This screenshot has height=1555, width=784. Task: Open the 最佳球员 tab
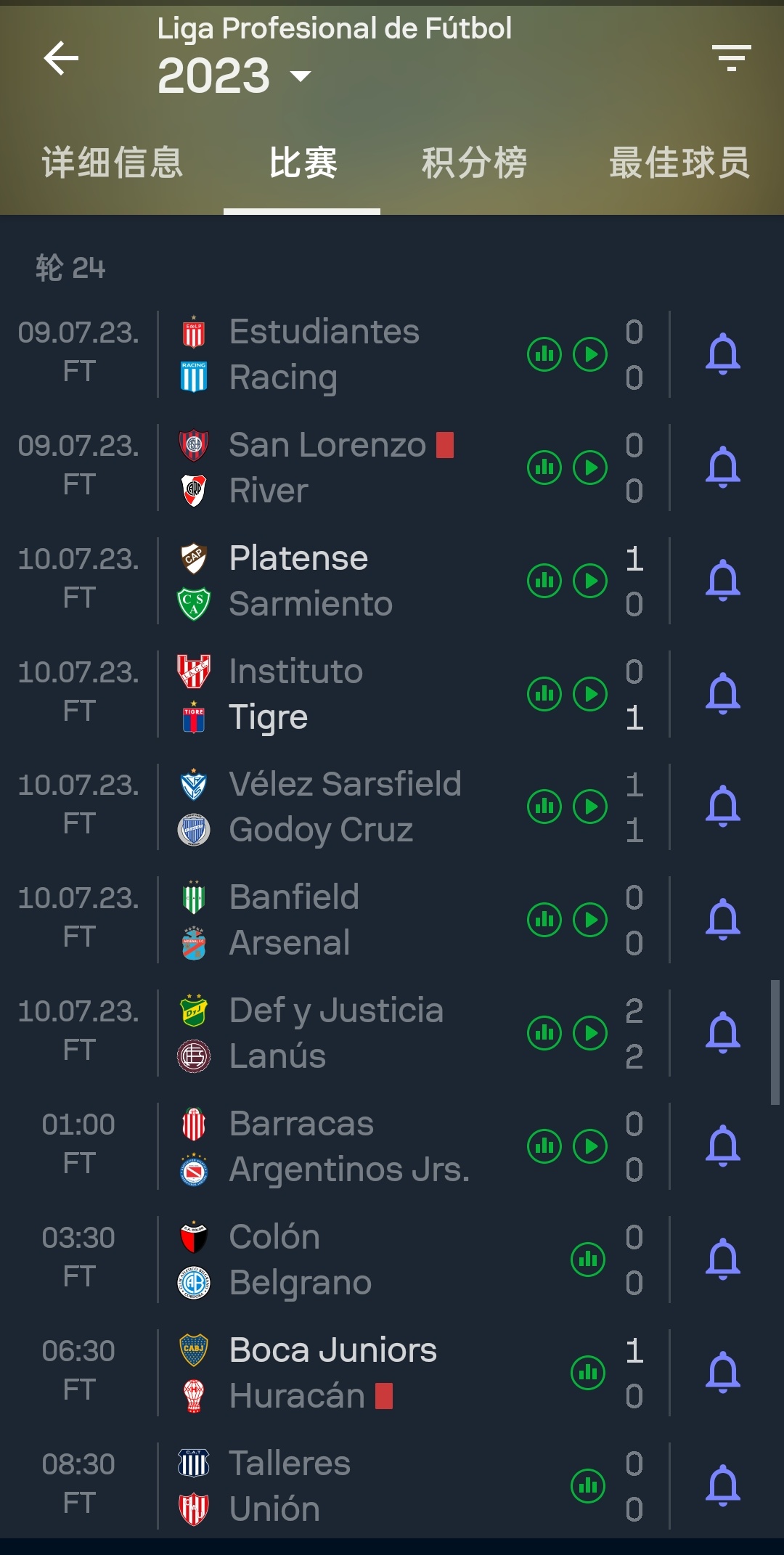pos(679,163)
